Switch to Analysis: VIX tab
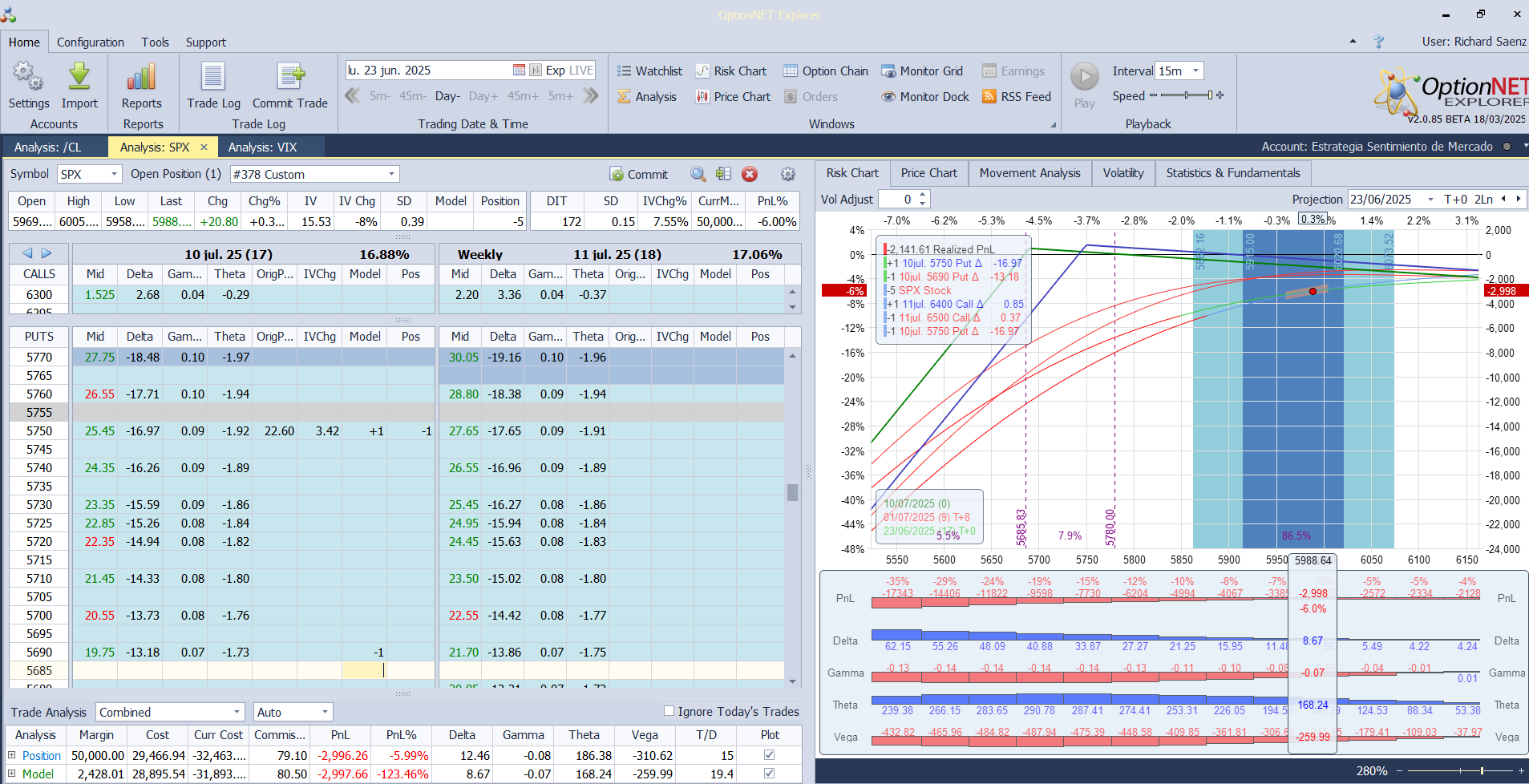This screenshot has width=1529, height=784. (x=263, y=147)
